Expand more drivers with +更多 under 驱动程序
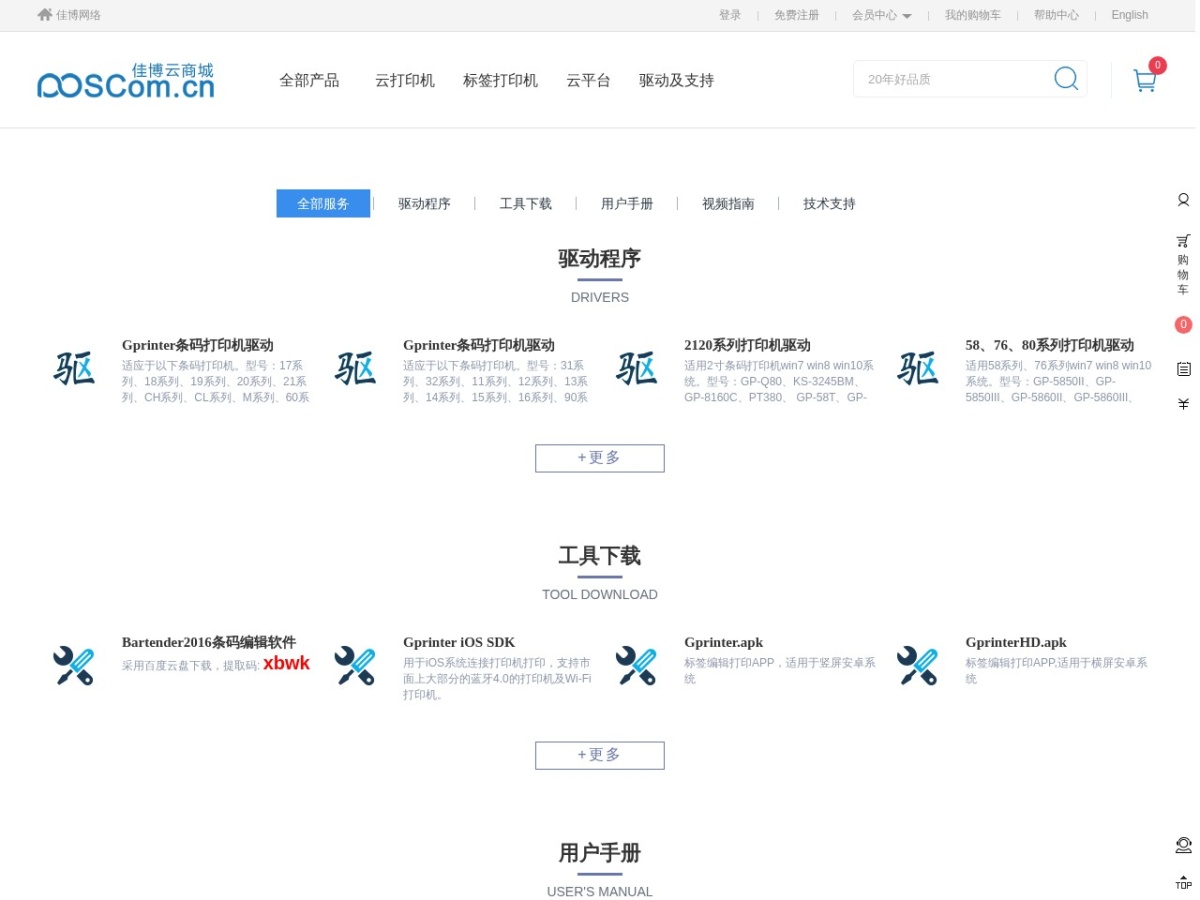 [600, 458]
